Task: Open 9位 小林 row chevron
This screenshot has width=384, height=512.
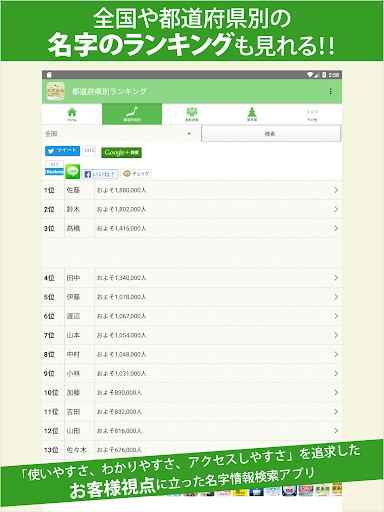Action: (336, 373)
